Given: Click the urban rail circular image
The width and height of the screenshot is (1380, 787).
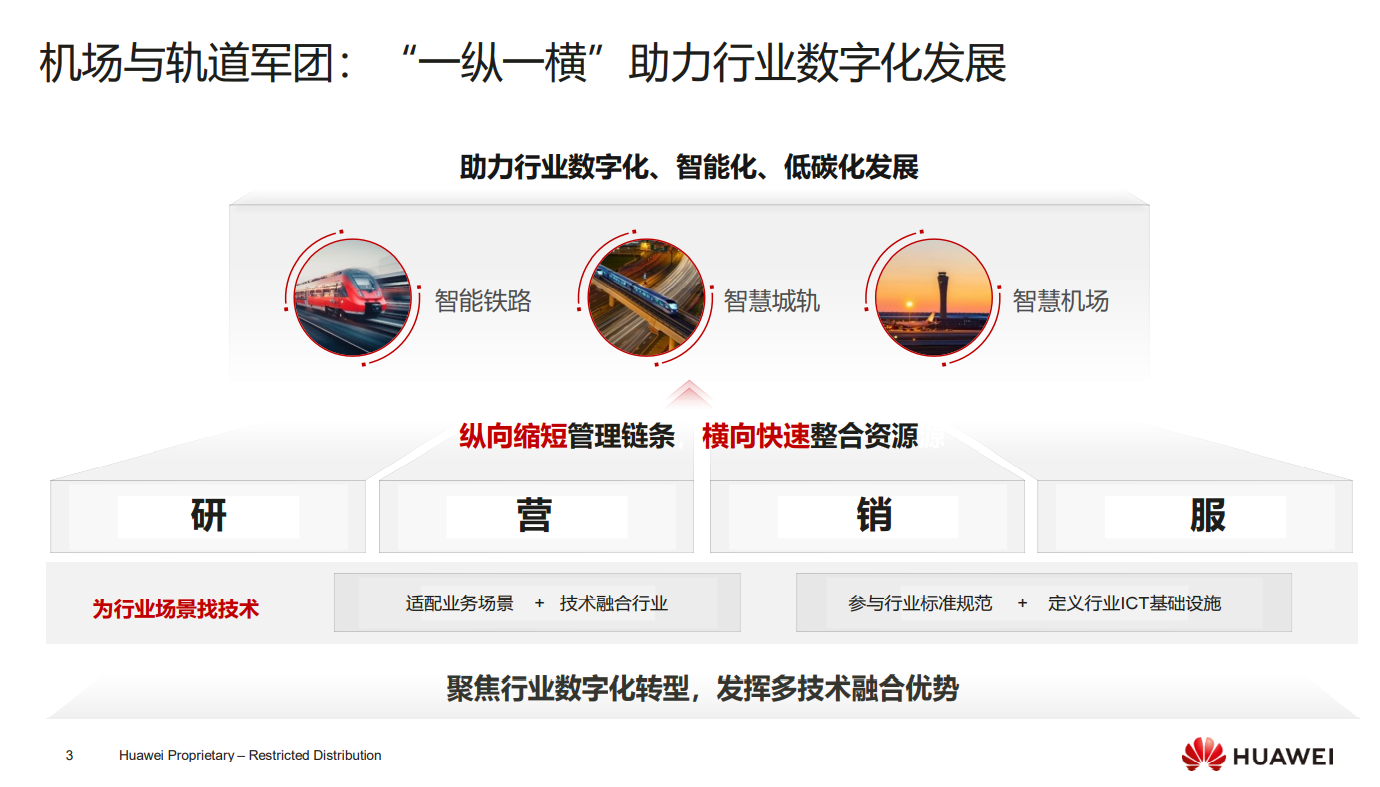Looking at the screenshot, I should click(x=645, y=297).
